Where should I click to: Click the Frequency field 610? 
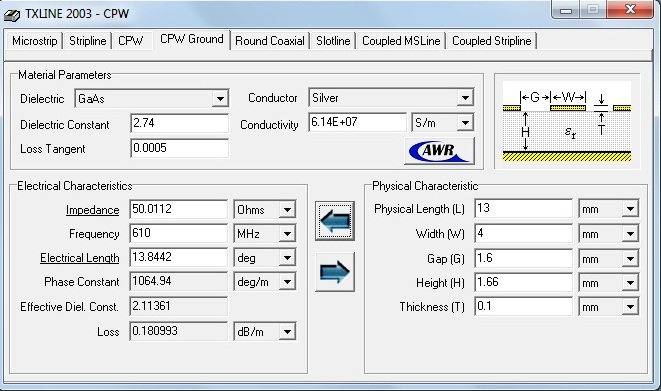pos(178,233)
